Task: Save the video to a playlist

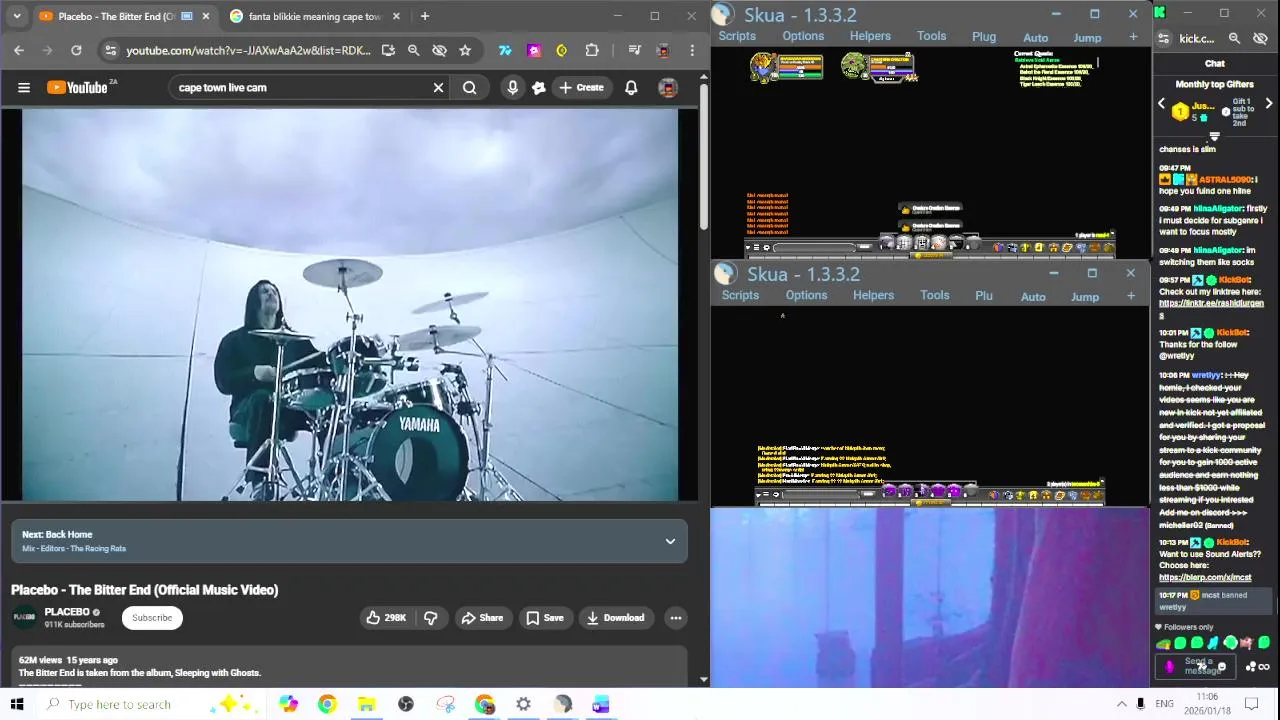Action: (545, 617)
